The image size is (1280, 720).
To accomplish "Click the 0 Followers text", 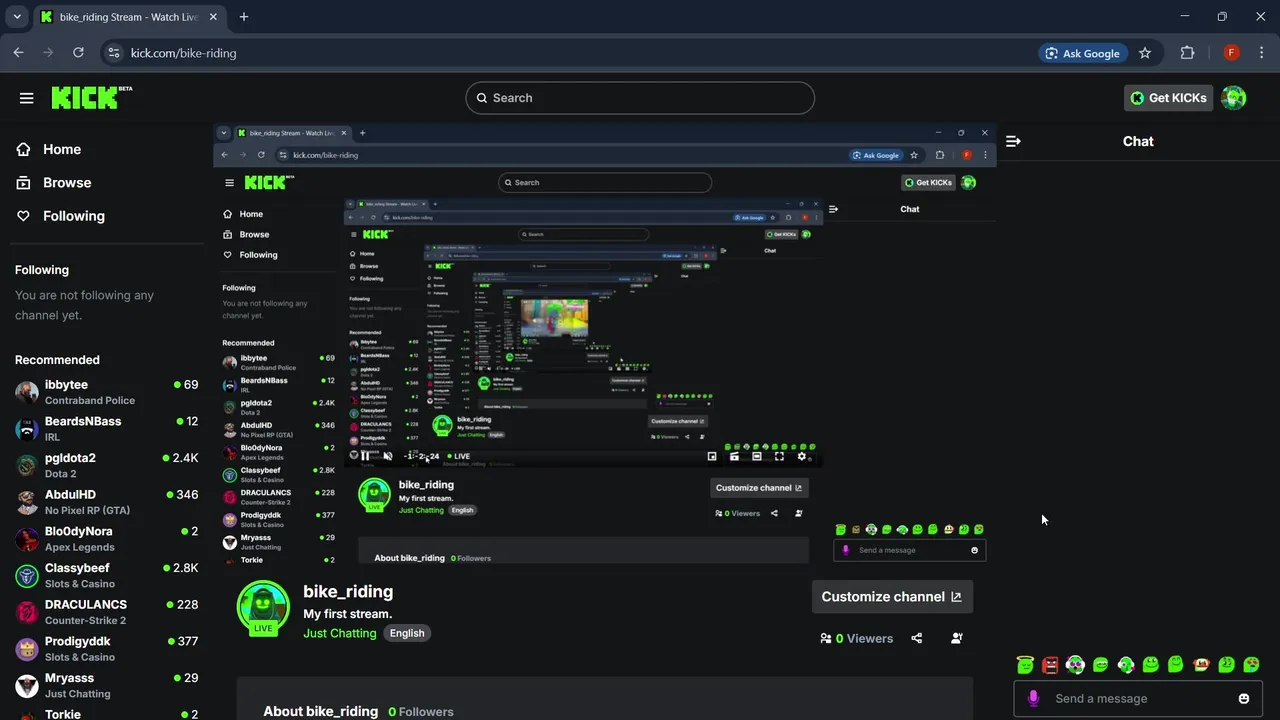I will pos(420,712).
